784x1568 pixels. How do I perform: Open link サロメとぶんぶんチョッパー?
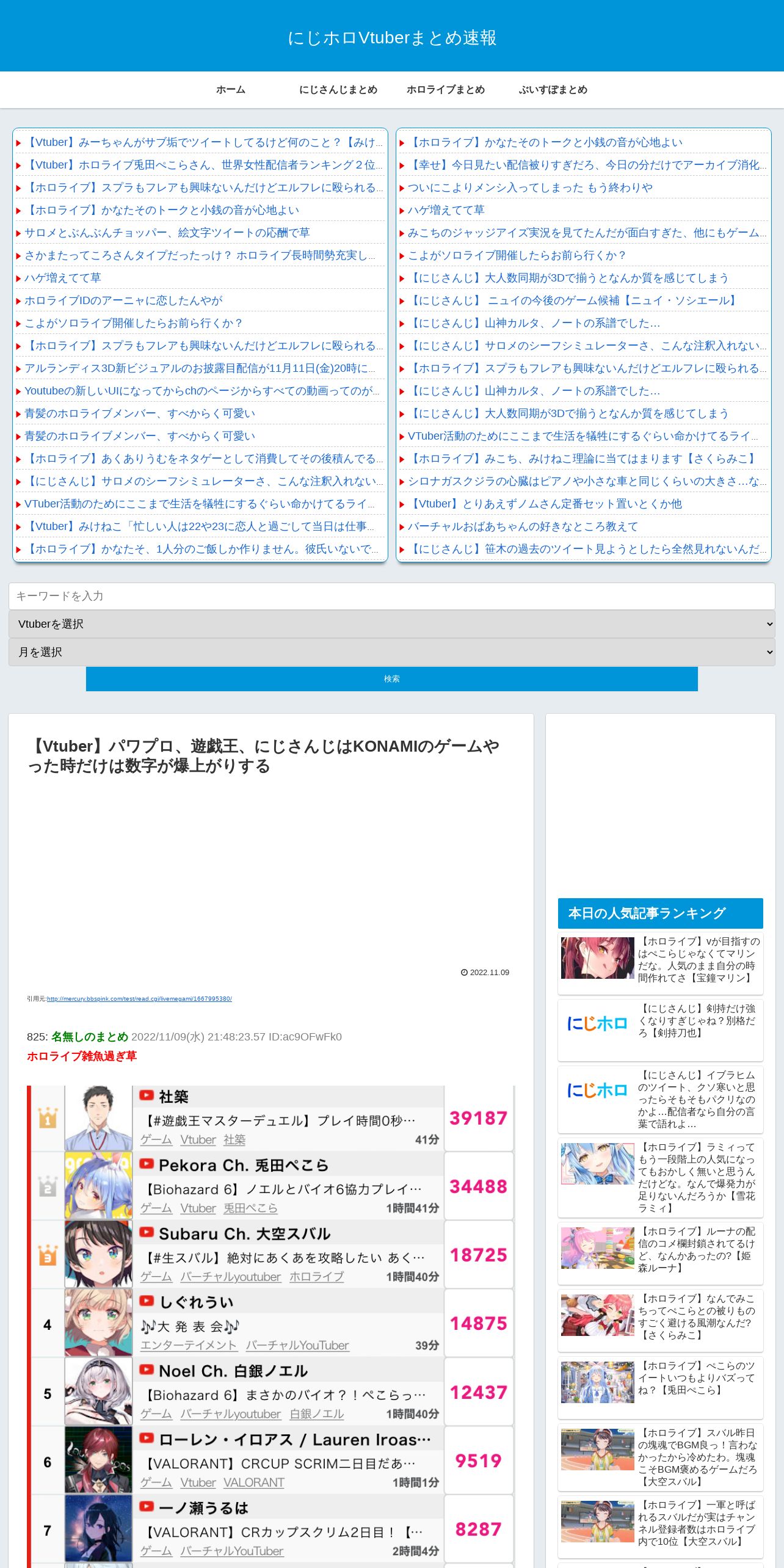click(x=167, y=233)
